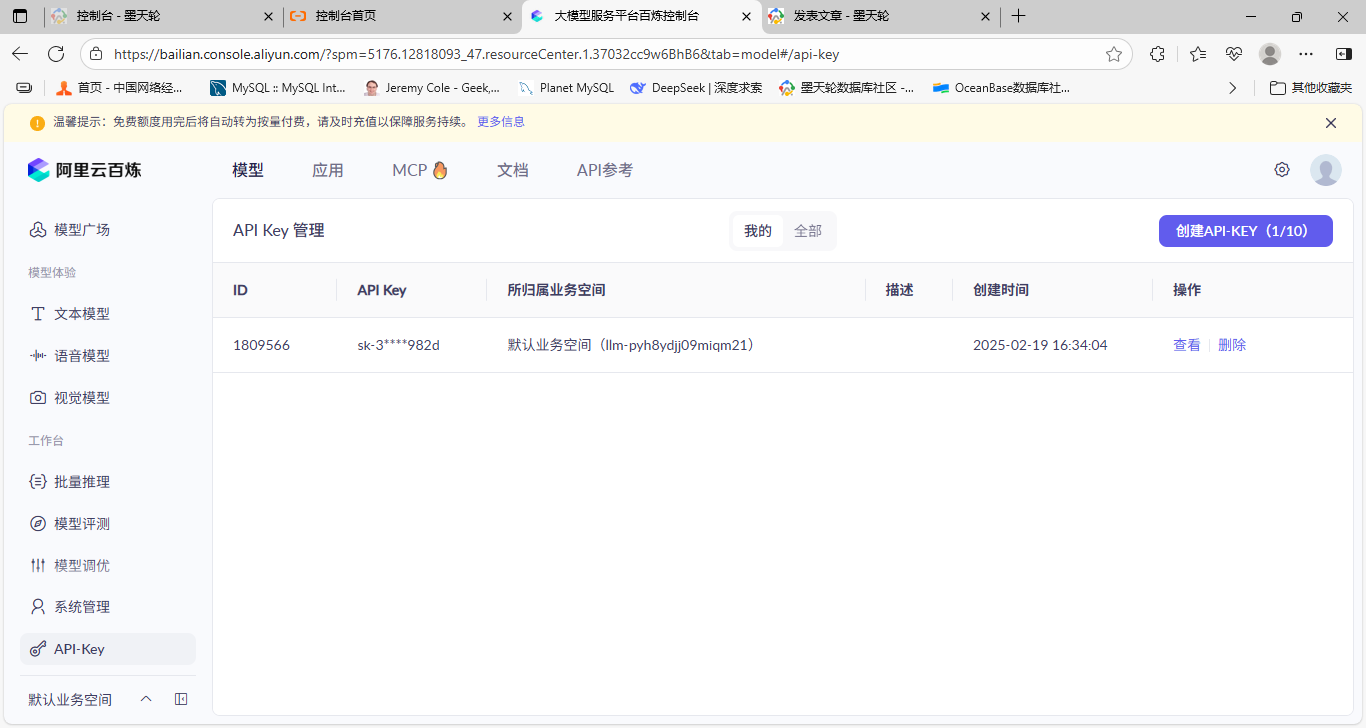Click the browser back arrow
The image size is (1366, 728).
tap(20, 54)
